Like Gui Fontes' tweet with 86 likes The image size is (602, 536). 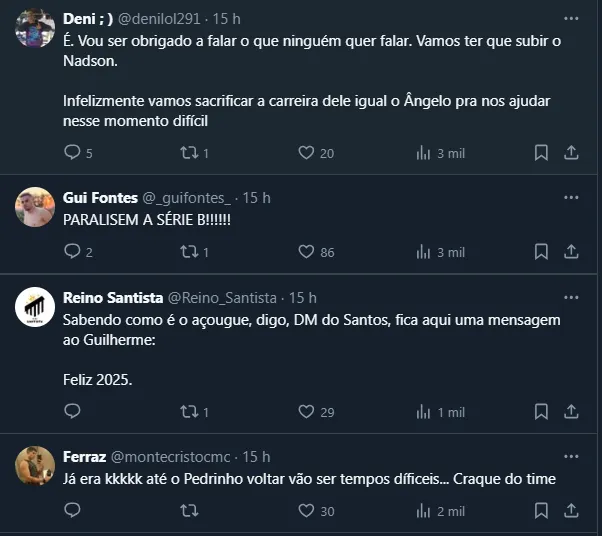coord(307,252)
